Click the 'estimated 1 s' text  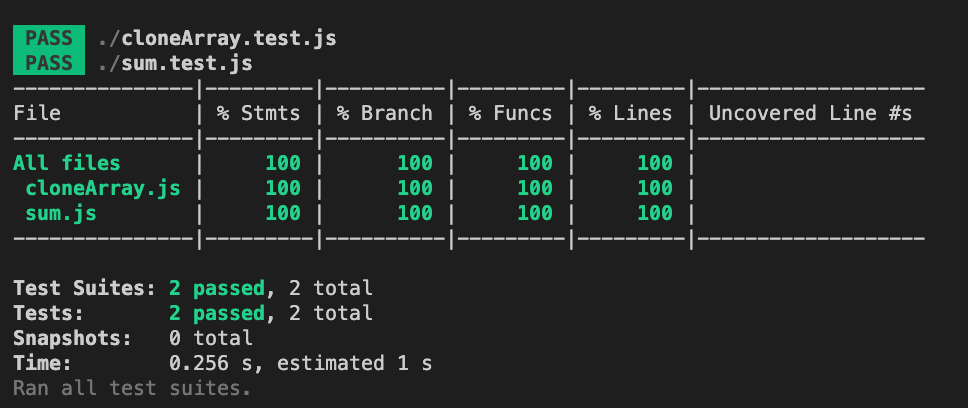pyautogui.click(x=354, y=363)
